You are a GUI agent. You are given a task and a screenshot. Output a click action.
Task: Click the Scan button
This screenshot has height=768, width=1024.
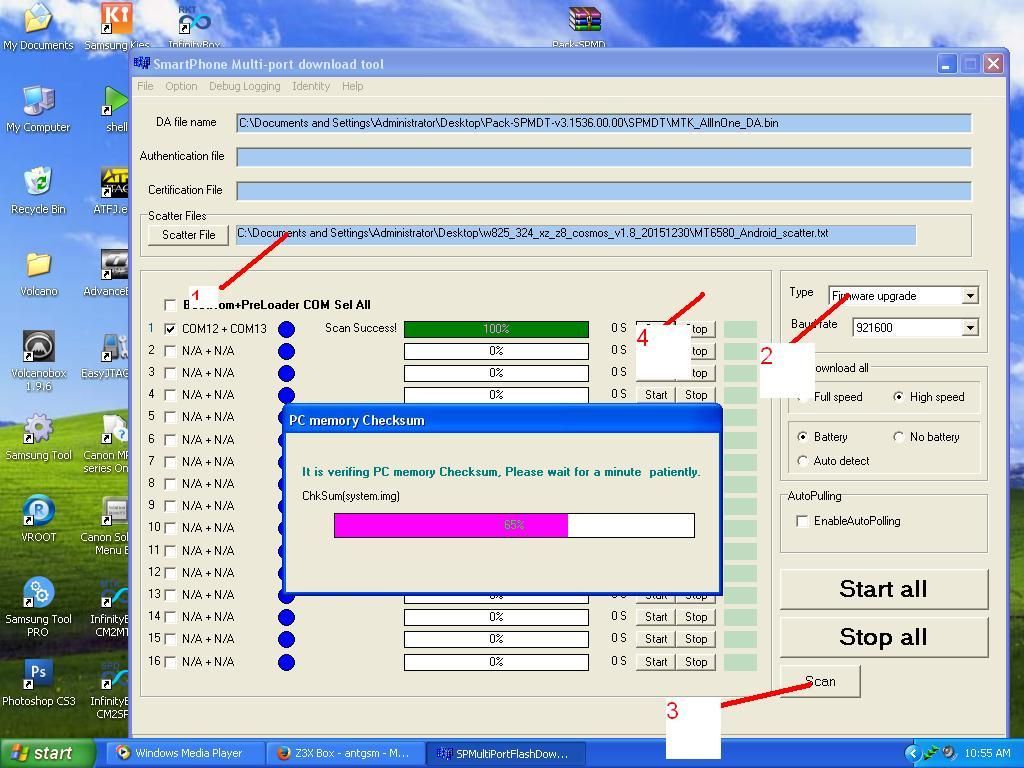pyautogui.click(x=820, y=682)
